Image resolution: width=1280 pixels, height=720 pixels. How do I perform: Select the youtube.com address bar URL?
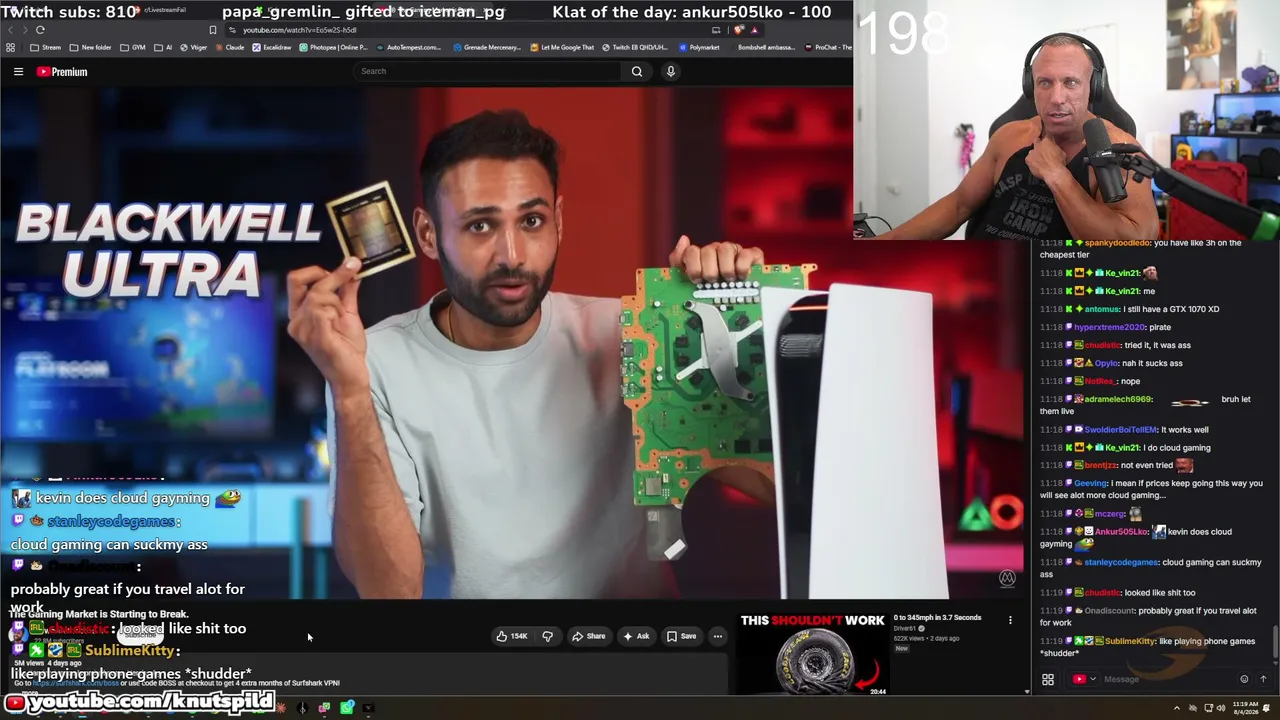(x=300, y=30)
